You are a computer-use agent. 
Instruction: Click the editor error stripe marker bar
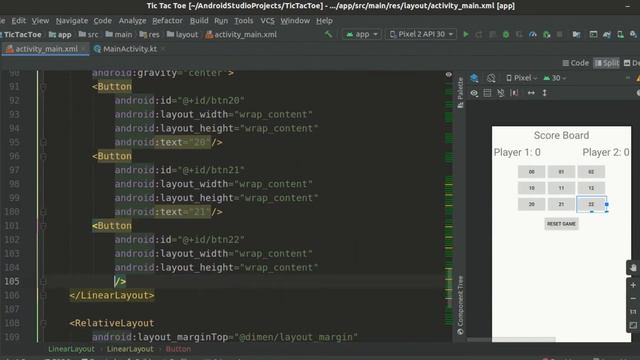pos(449,204)
